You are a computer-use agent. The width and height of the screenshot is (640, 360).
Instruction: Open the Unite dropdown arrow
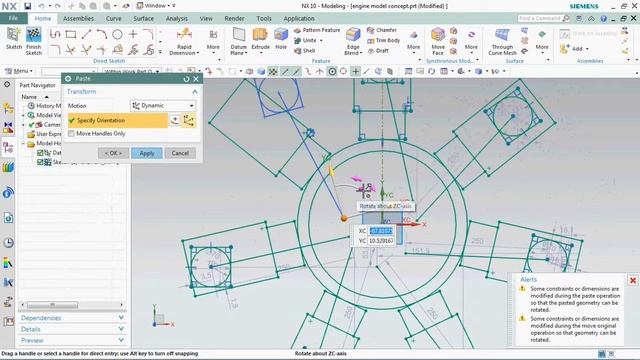coord(321,40)
